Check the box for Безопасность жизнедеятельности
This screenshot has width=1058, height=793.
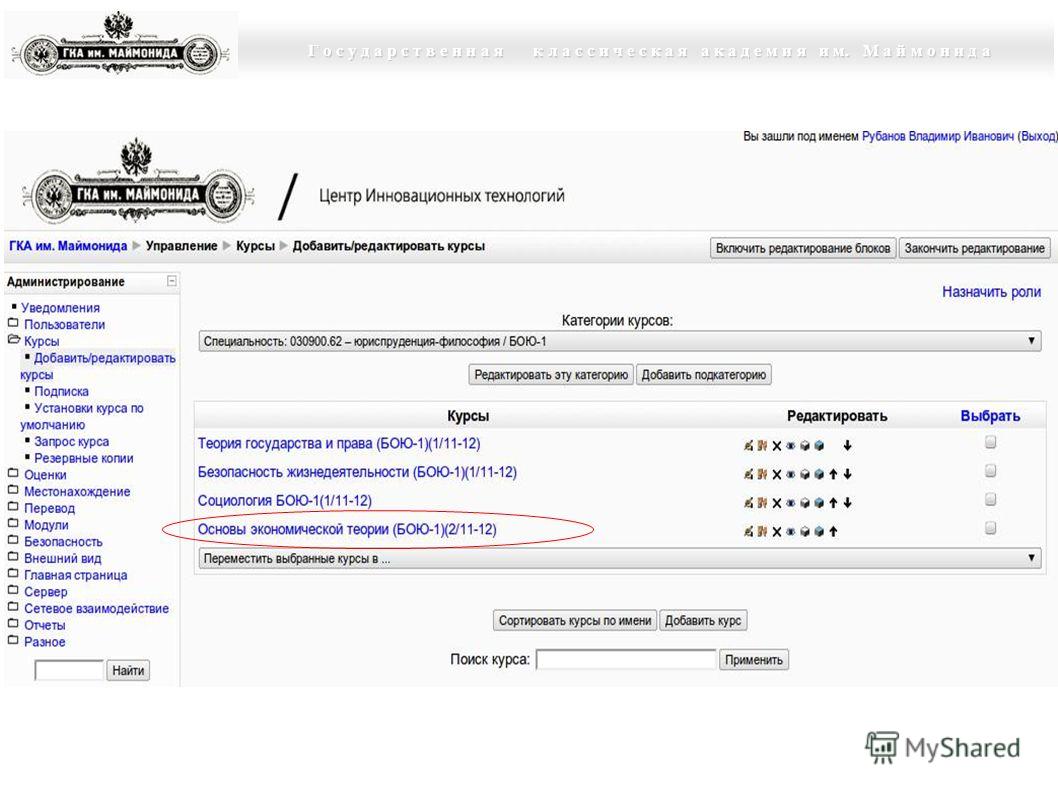point(990,470)
